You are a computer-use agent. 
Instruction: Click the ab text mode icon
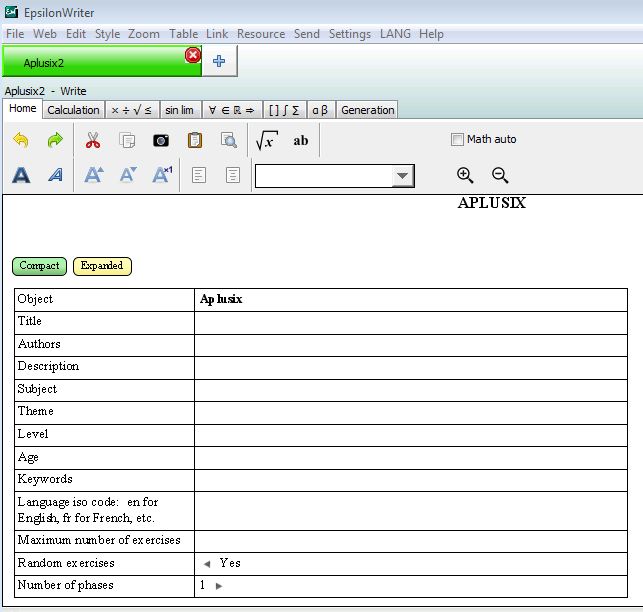click(301, 140)
